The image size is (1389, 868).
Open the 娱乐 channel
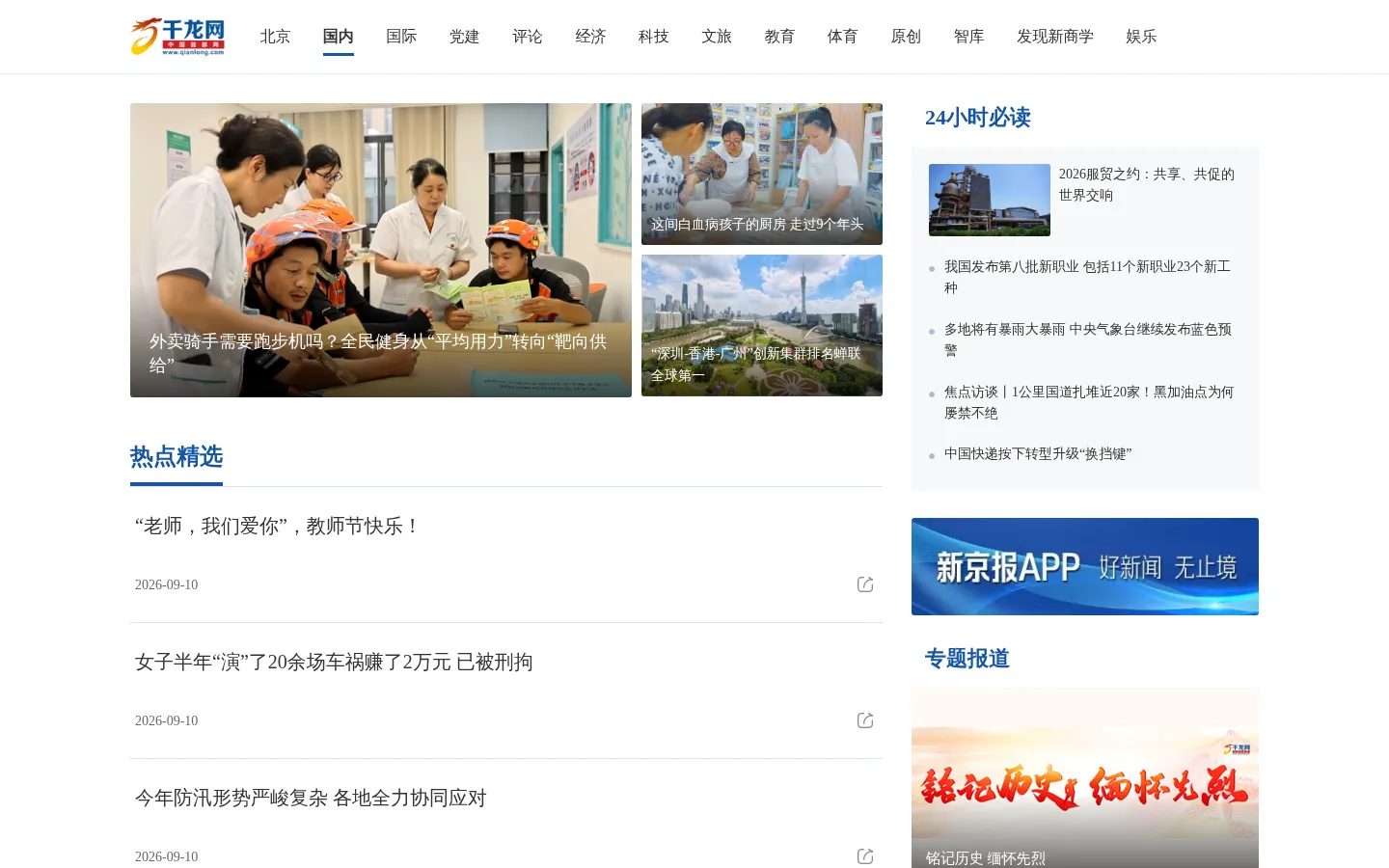tap(1141, 37)
